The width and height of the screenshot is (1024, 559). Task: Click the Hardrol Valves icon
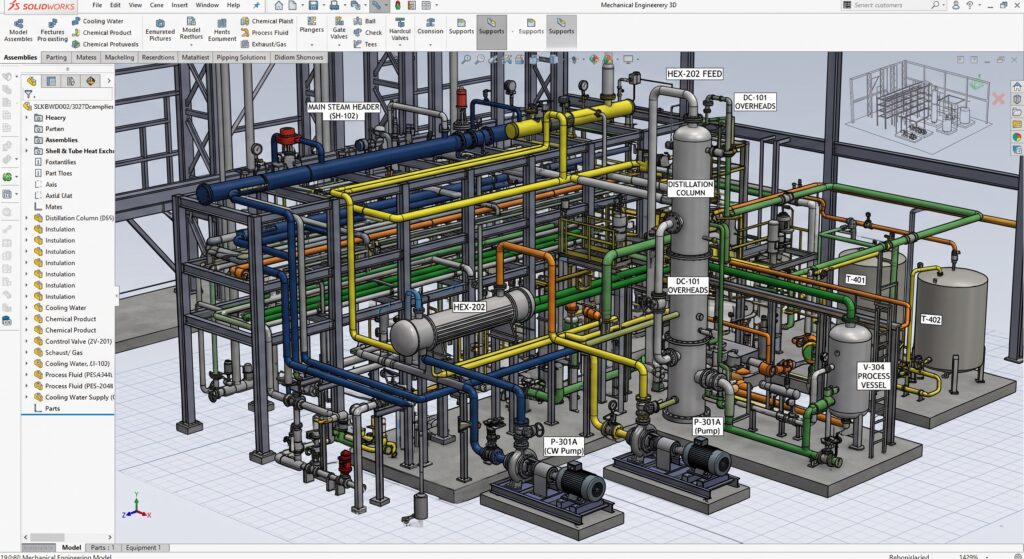(x=400, y=30)
